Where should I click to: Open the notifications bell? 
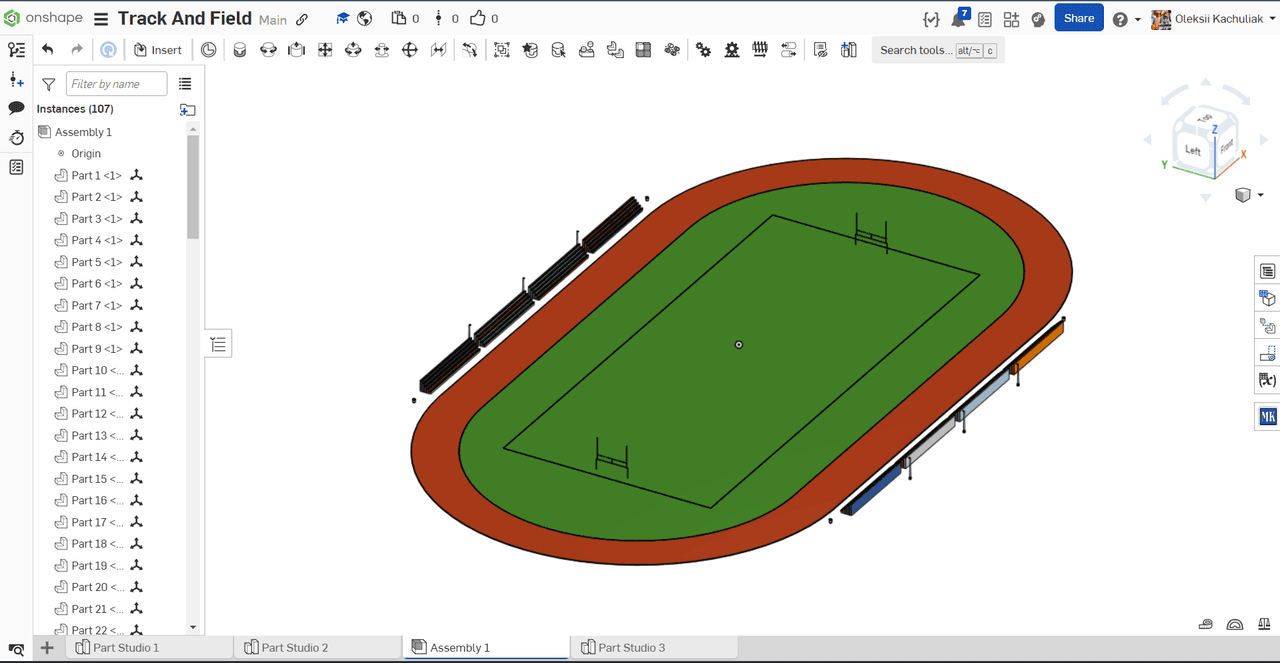coord(959,19)
